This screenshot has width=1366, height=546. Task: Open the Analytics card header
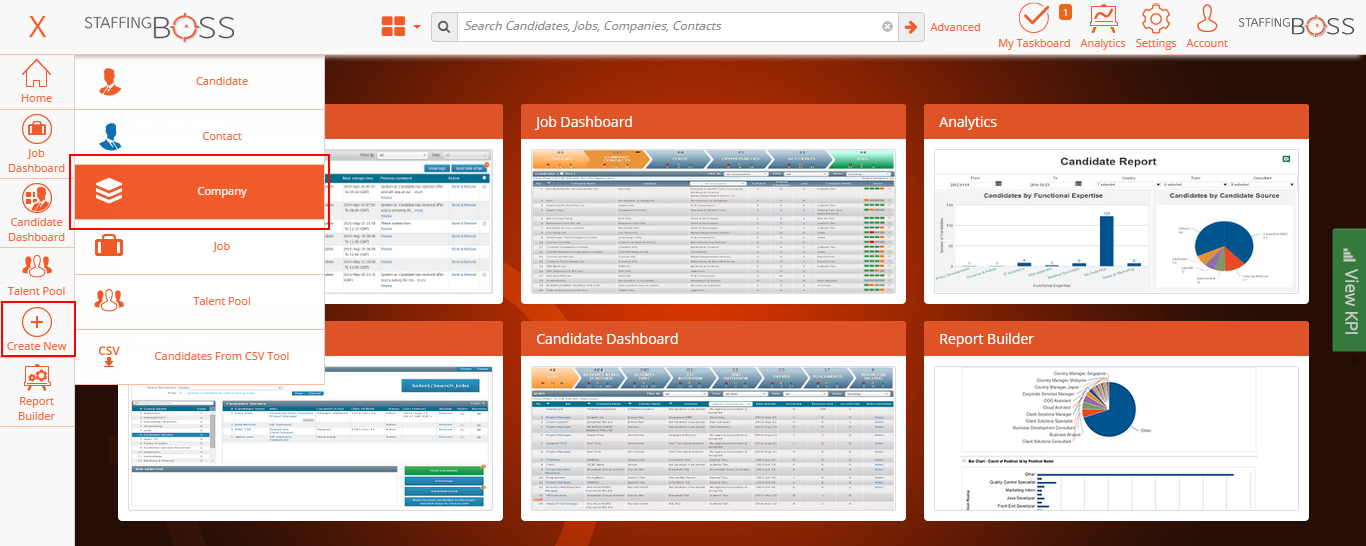coord(1116,122)
